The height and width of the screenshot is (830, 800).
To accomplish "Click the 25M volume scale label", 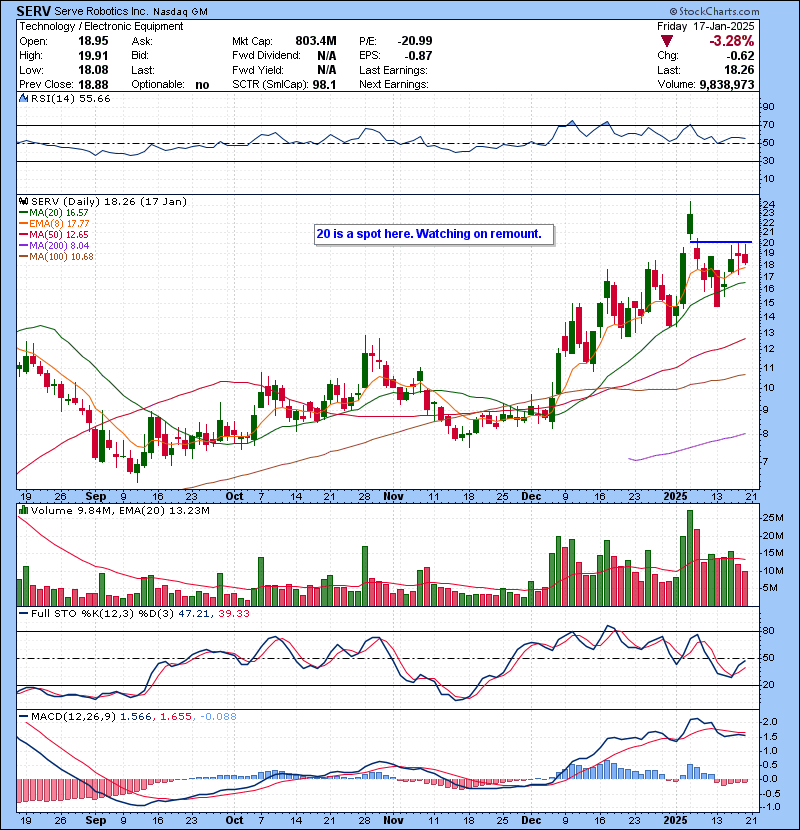I will pyautogui.click(x=772, y=518).
